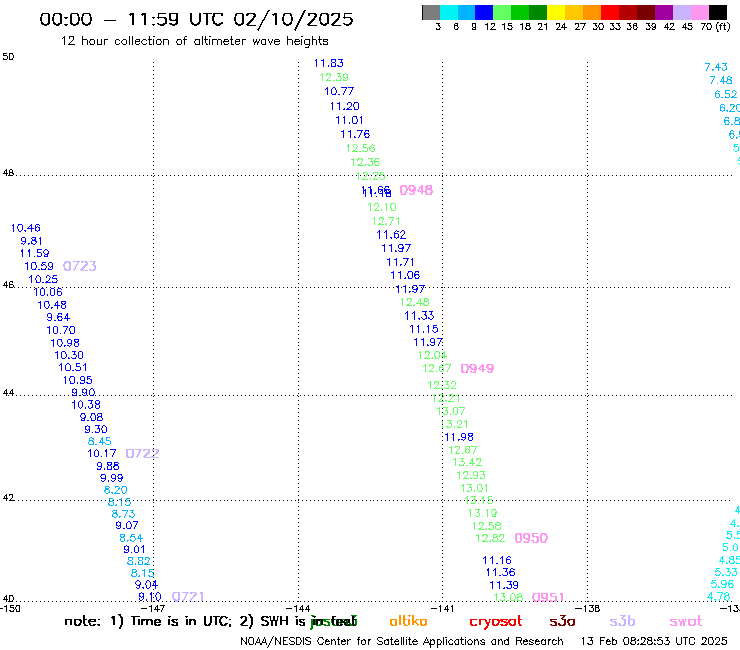Click the yellow swatch in the legend bar
This screenshot has height=650, width=740.
[556, 12]
